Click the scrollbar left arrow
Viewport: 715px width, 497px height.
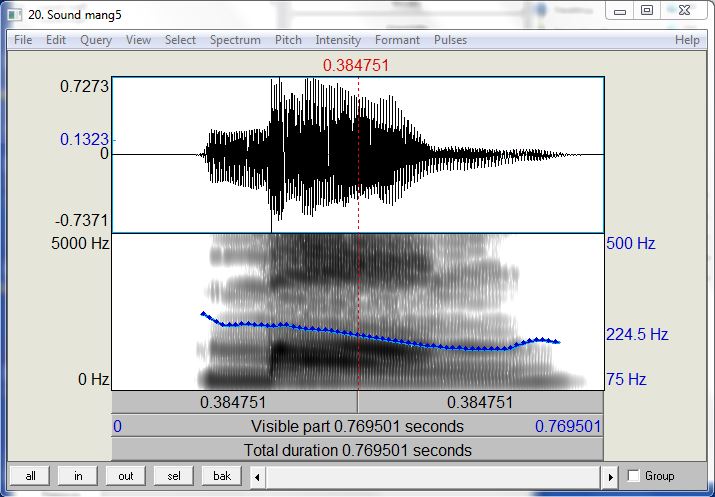point(257,477)
